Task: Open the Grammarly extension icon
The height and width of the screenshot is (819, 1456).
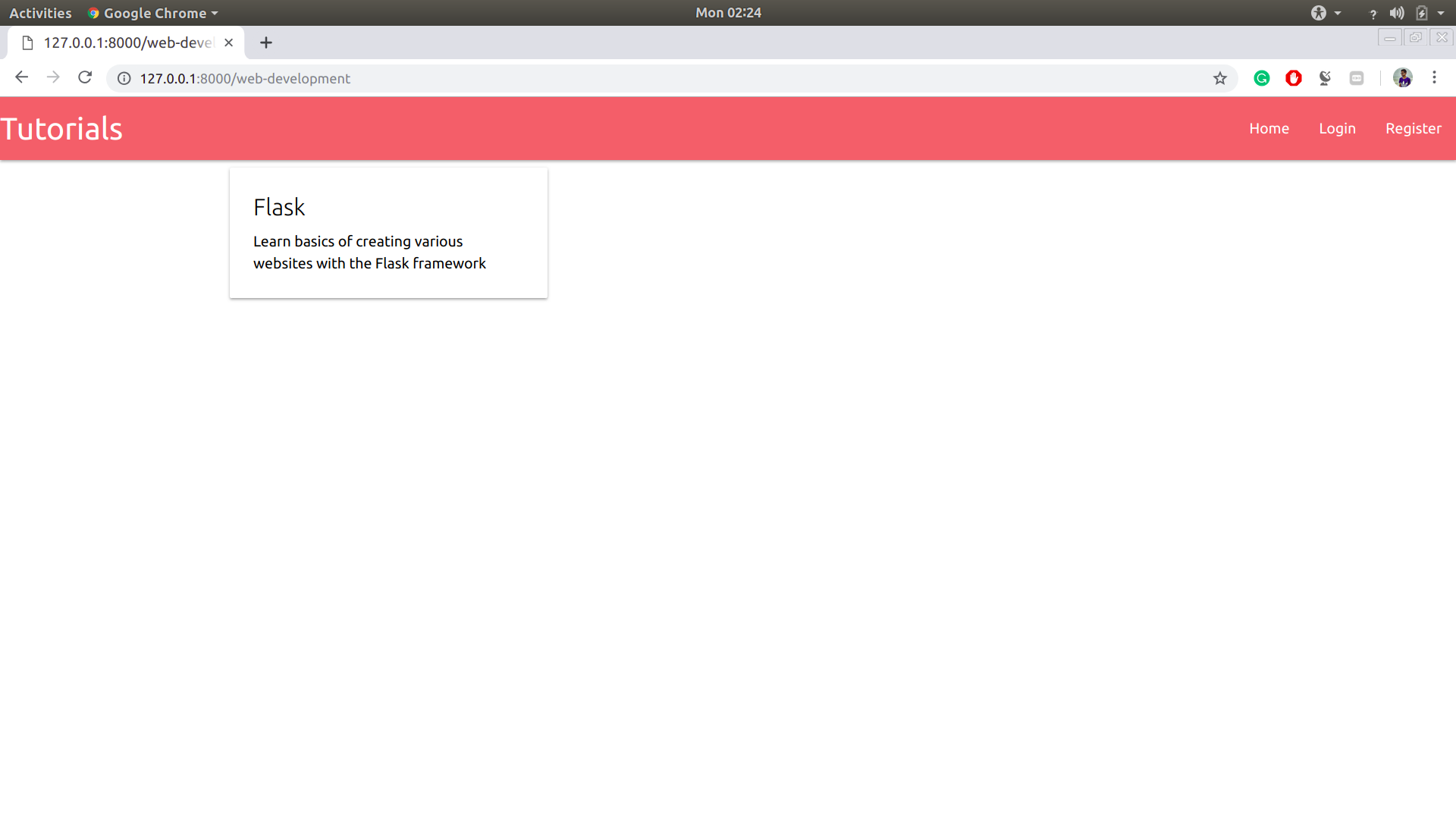Action: click(x=1262, y=78)
